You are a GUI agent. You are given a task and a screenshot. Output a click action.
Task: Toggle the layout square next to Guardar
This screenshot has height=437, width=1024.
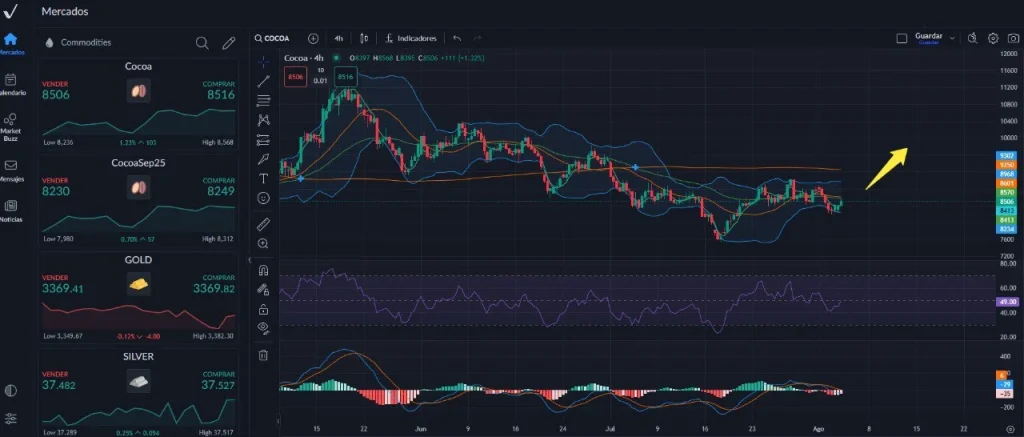tap(902, 39)
